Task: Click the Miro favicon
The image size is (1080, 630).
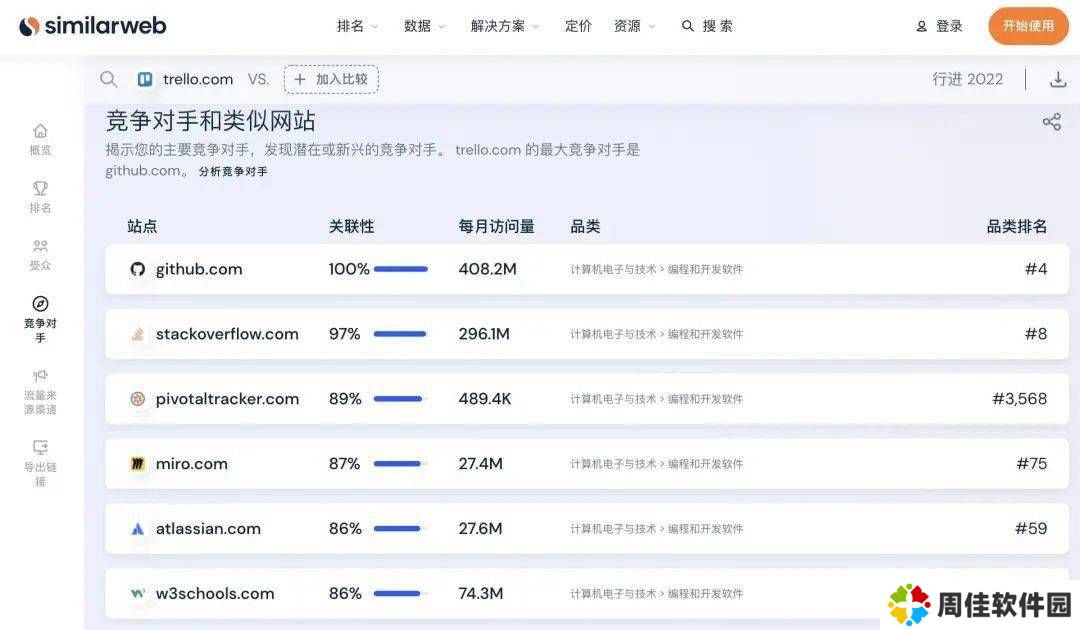Action: click(138, 463)
